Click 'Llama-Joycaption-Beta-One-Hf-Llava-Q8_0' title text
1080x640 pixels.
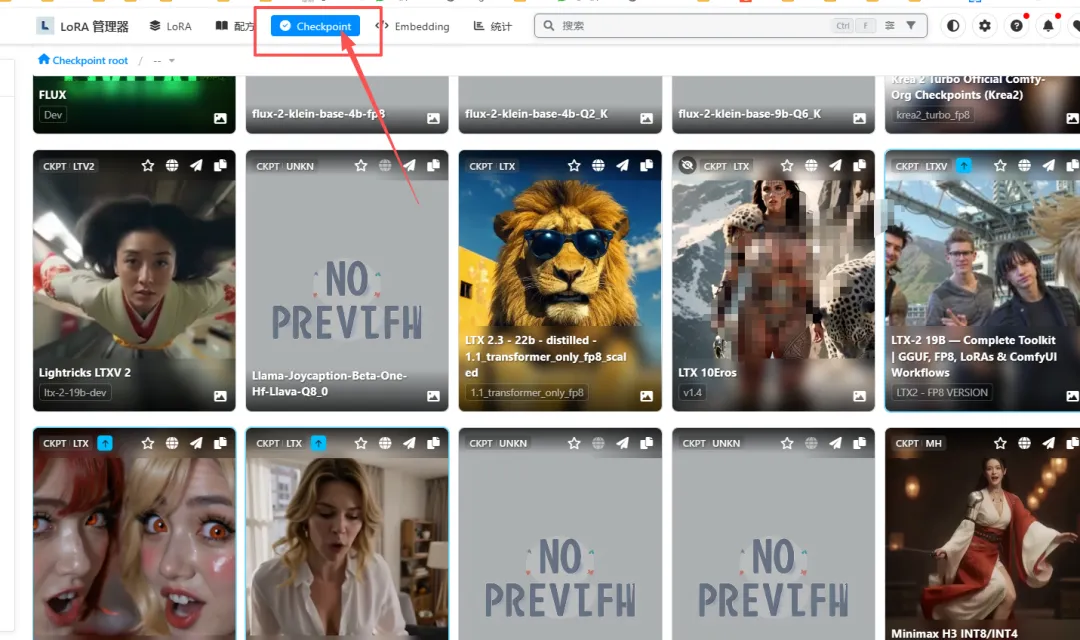[329, 383]
